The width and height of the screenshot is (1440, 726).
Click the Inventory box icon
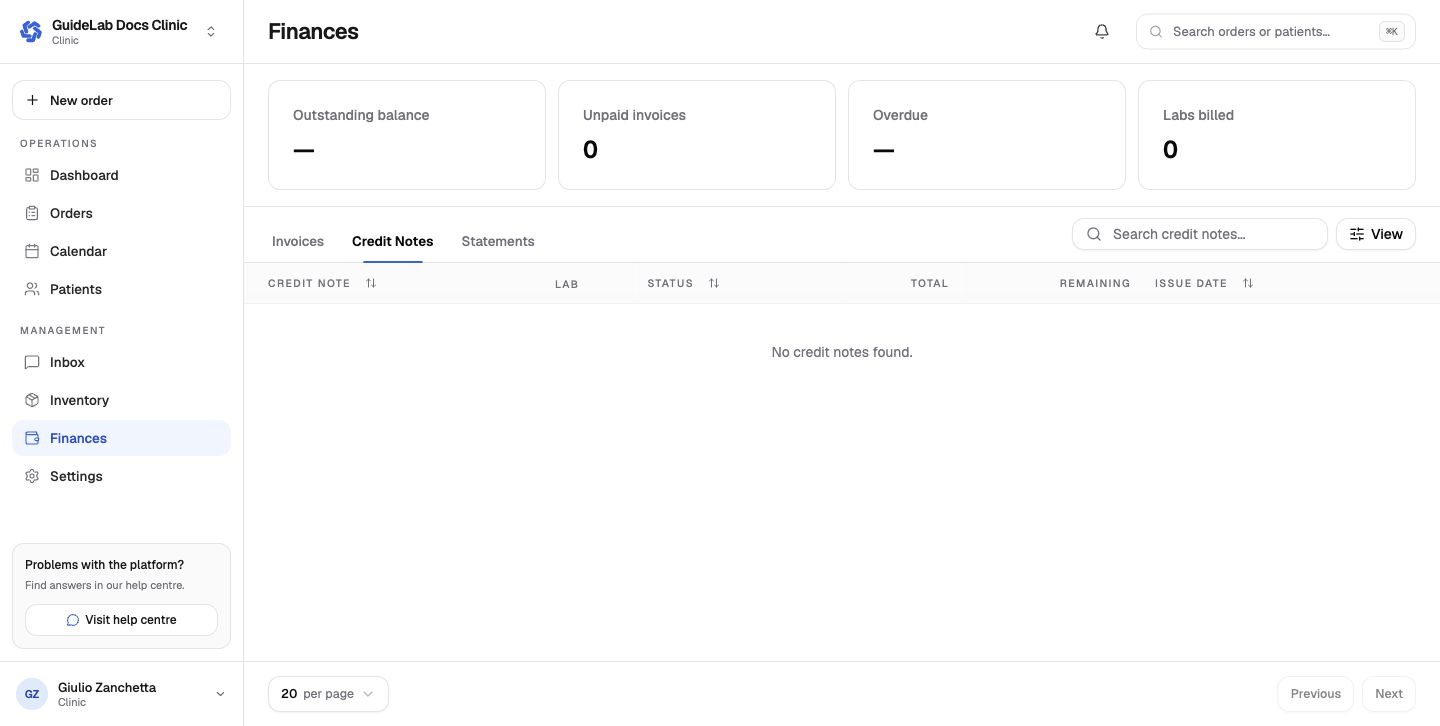tap(32, 400)
